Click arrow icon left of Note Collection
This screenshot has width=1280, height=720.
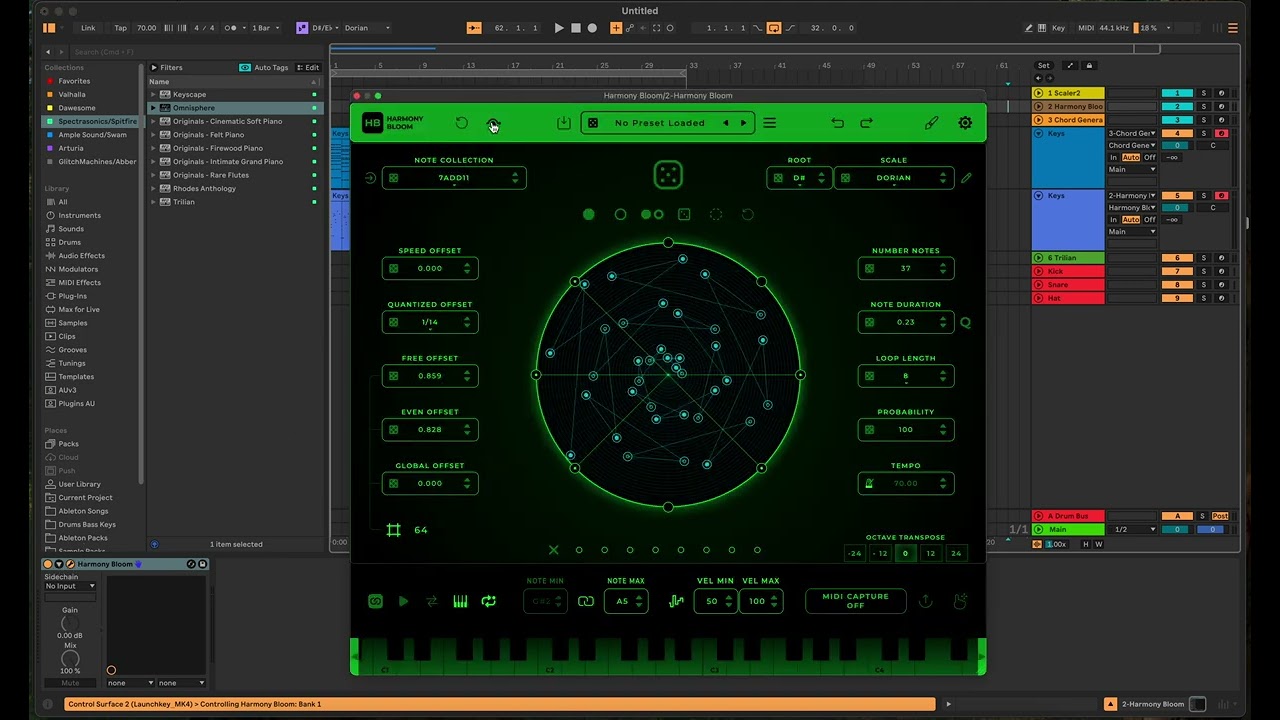[370, 178]
